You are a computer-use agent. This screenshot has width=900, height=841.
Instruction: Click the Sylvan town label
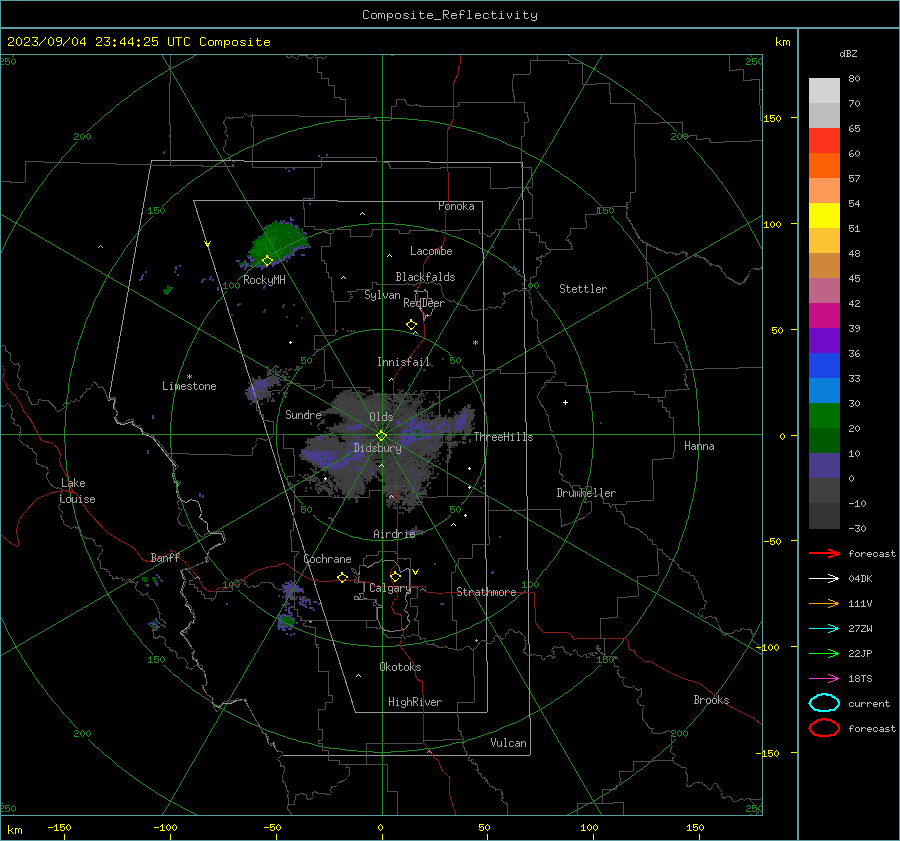pos(382,296)
